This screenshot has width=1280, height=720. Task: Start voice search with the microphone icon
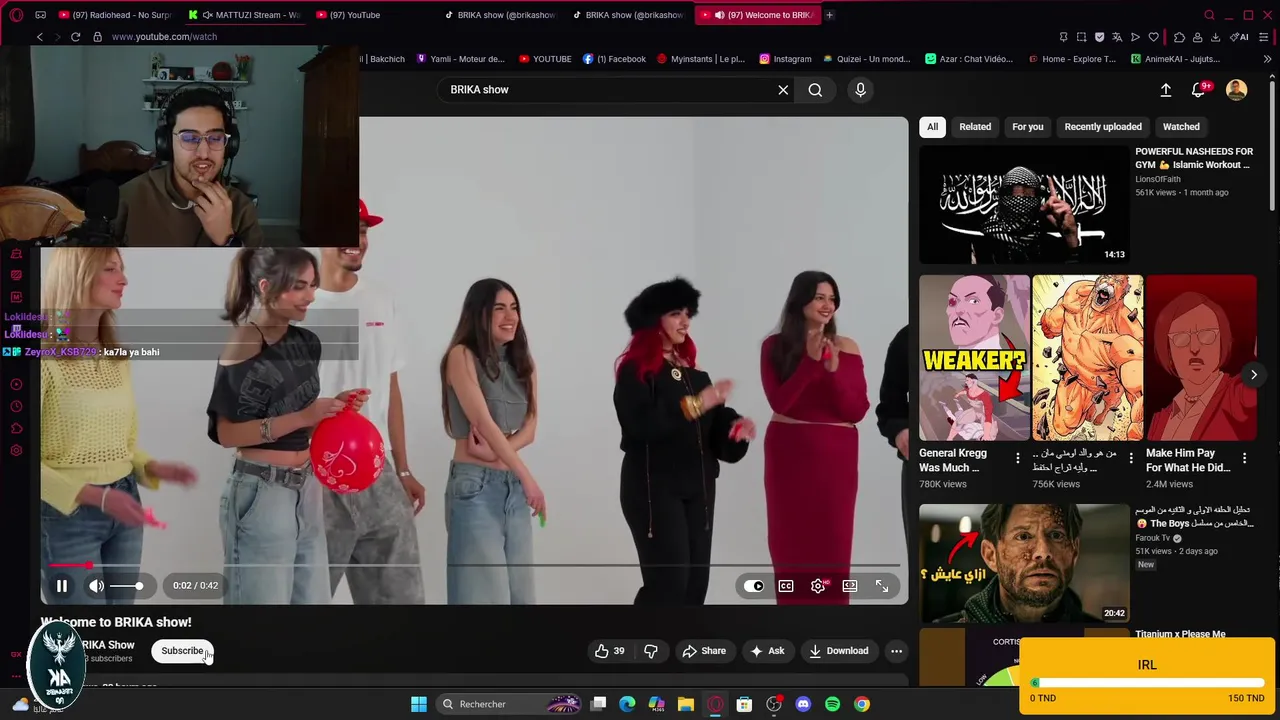pyautogui.click(x=860, y=90)
